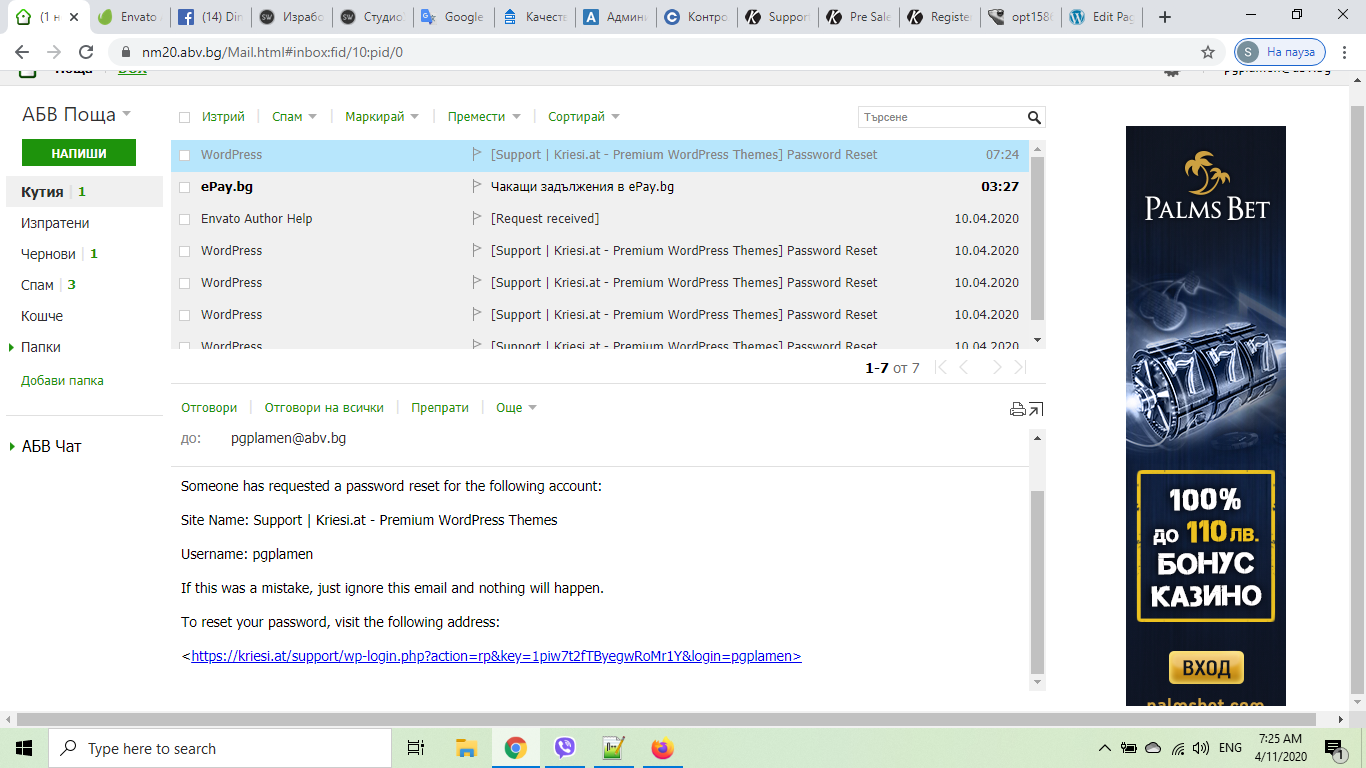Open Още dropdown in message actions

coord(517,408)
